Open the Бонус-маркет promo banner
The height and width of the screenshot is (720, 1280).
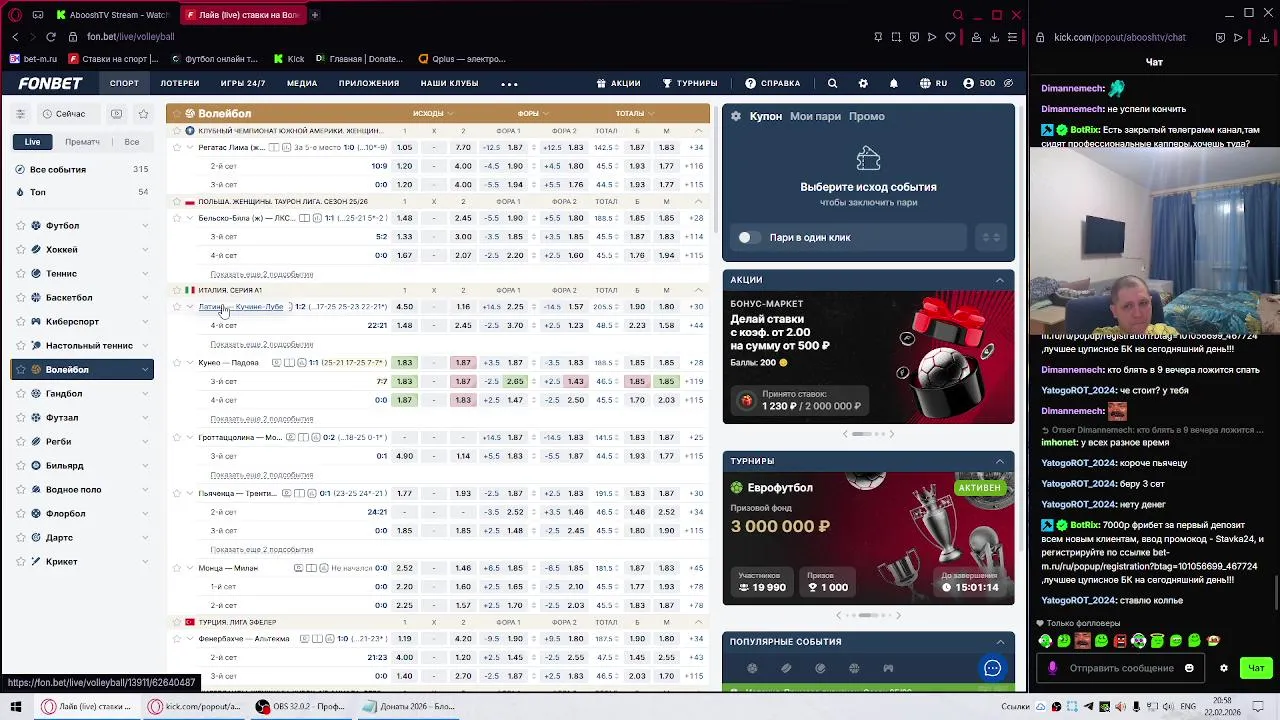click(x=868, y=357)
